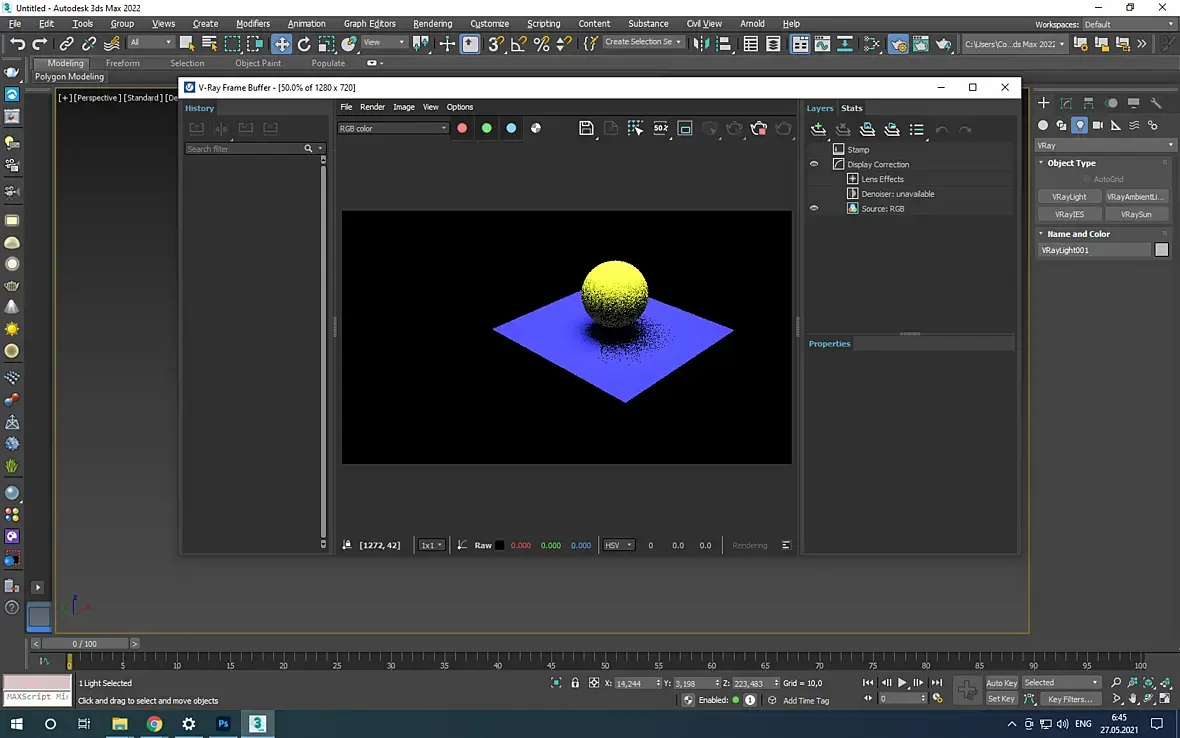Open the Rendering menu
This screenshot has width=1180, height=738.
click(x=432, y=23)
